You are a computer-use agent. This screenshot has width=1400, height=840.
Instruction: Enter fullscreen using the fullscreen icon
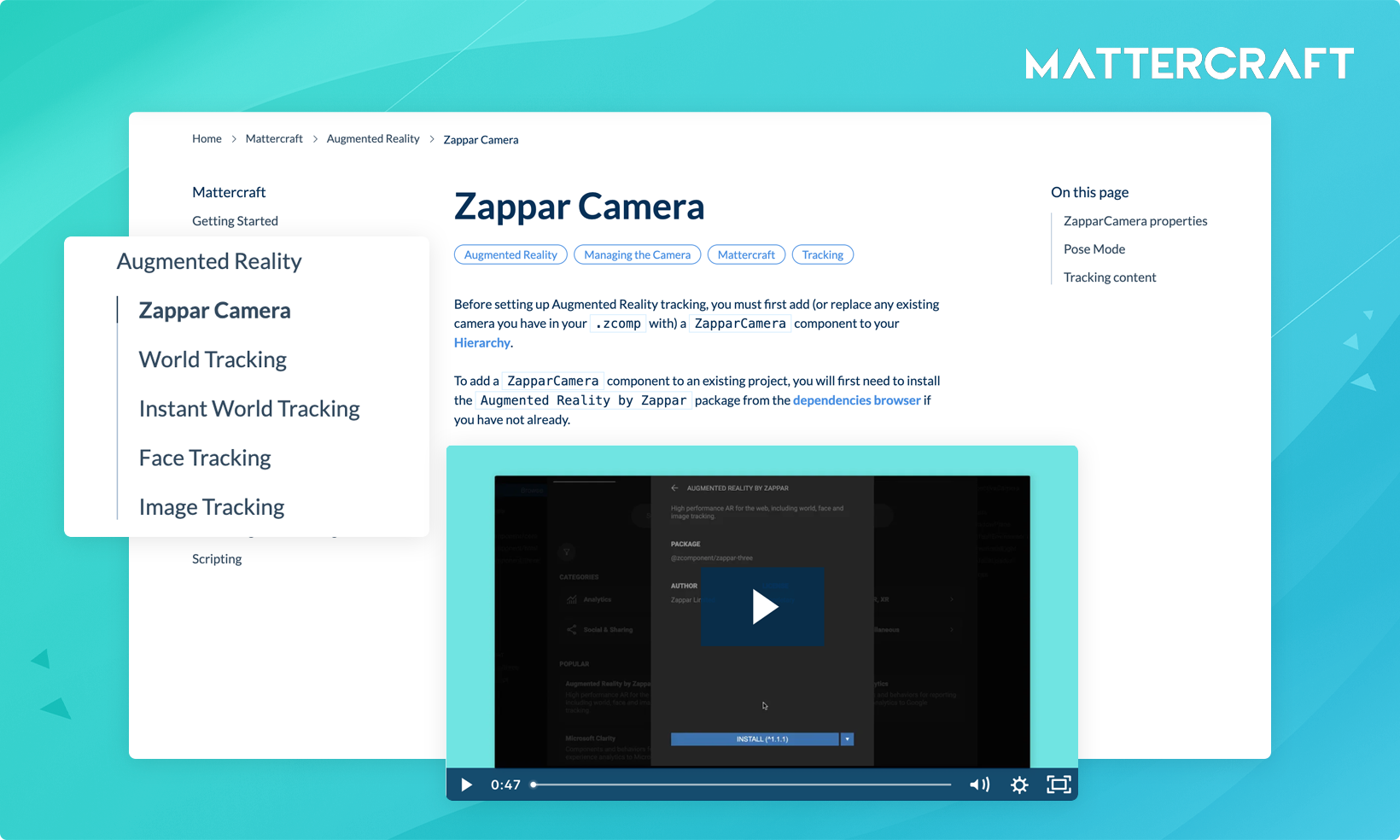tap(1059, 785)
